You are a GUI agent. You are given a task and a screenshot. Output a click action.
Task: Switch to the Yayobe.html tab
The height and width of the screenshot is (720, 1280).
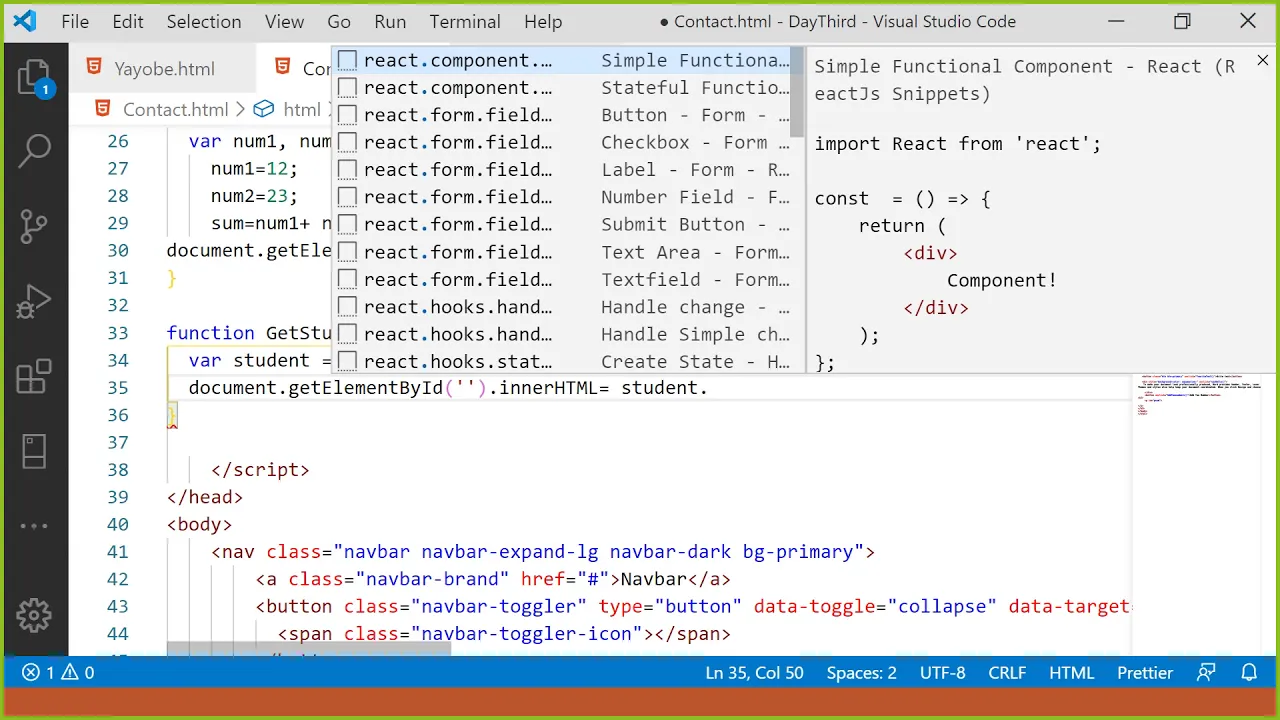tap(164, 68)
